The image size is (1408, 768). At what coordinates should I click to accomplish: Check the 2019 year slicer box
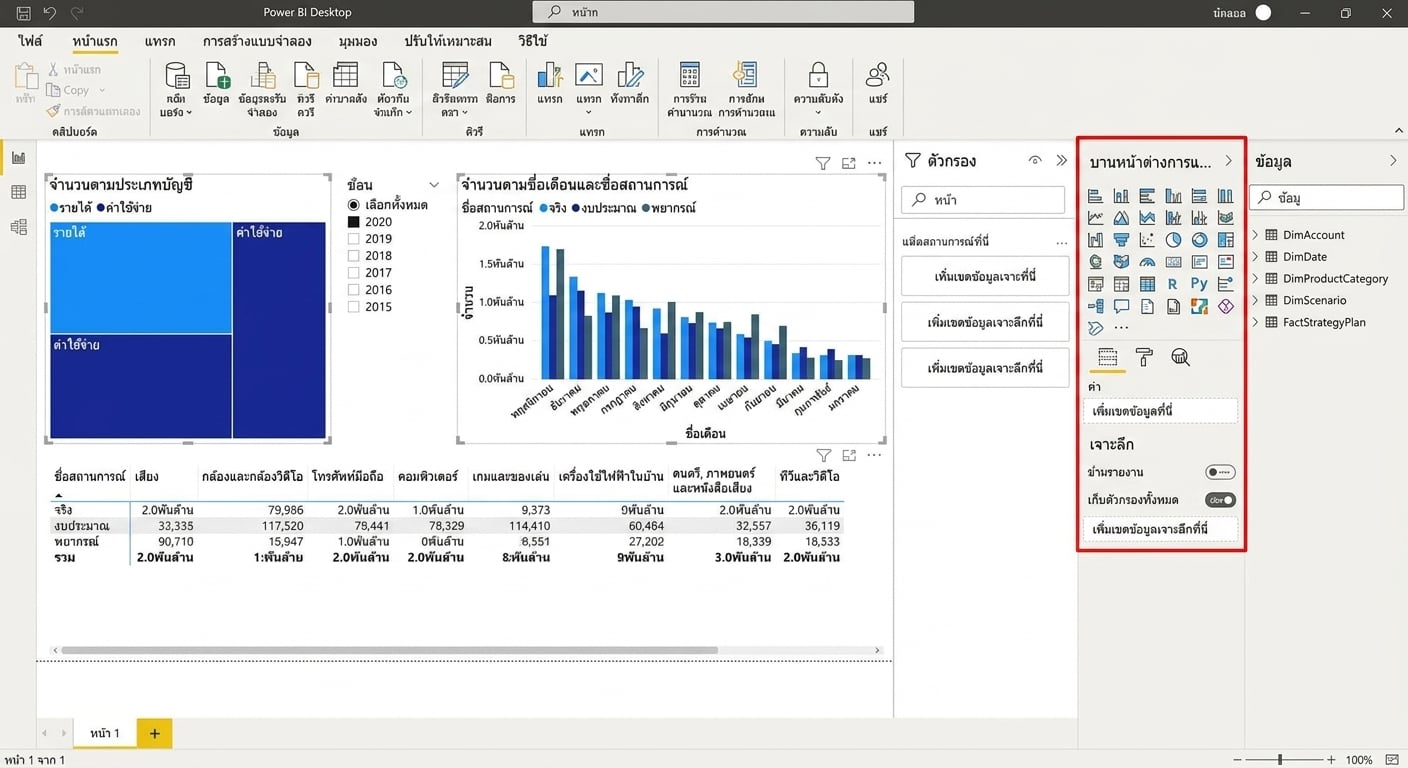click(353, 239)
